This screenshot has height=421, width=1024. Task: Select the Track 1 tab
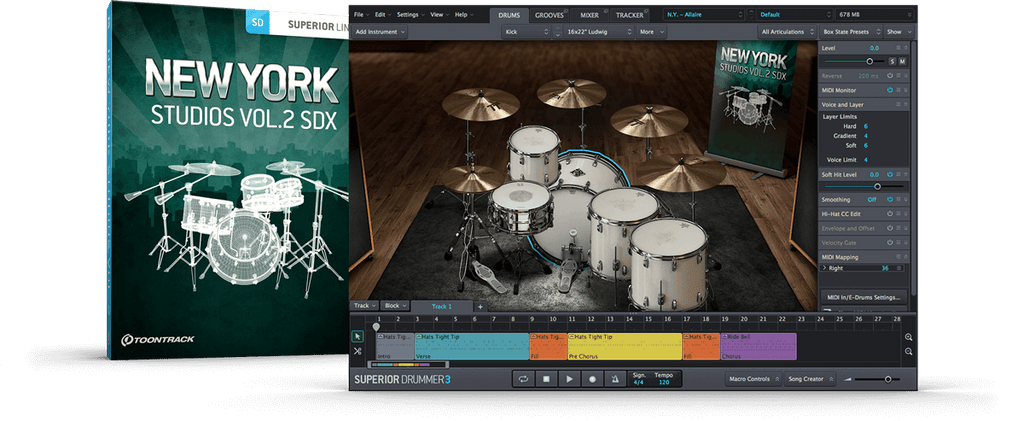click(x=442, y=306)
